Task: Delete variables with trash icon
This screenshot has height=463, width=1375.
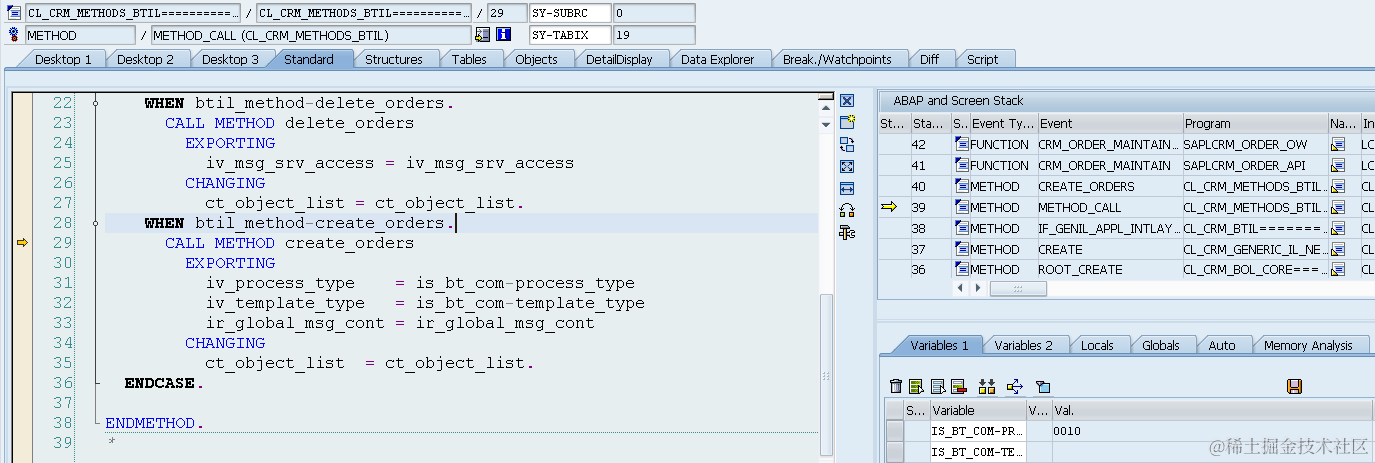Action: [896, 386]
